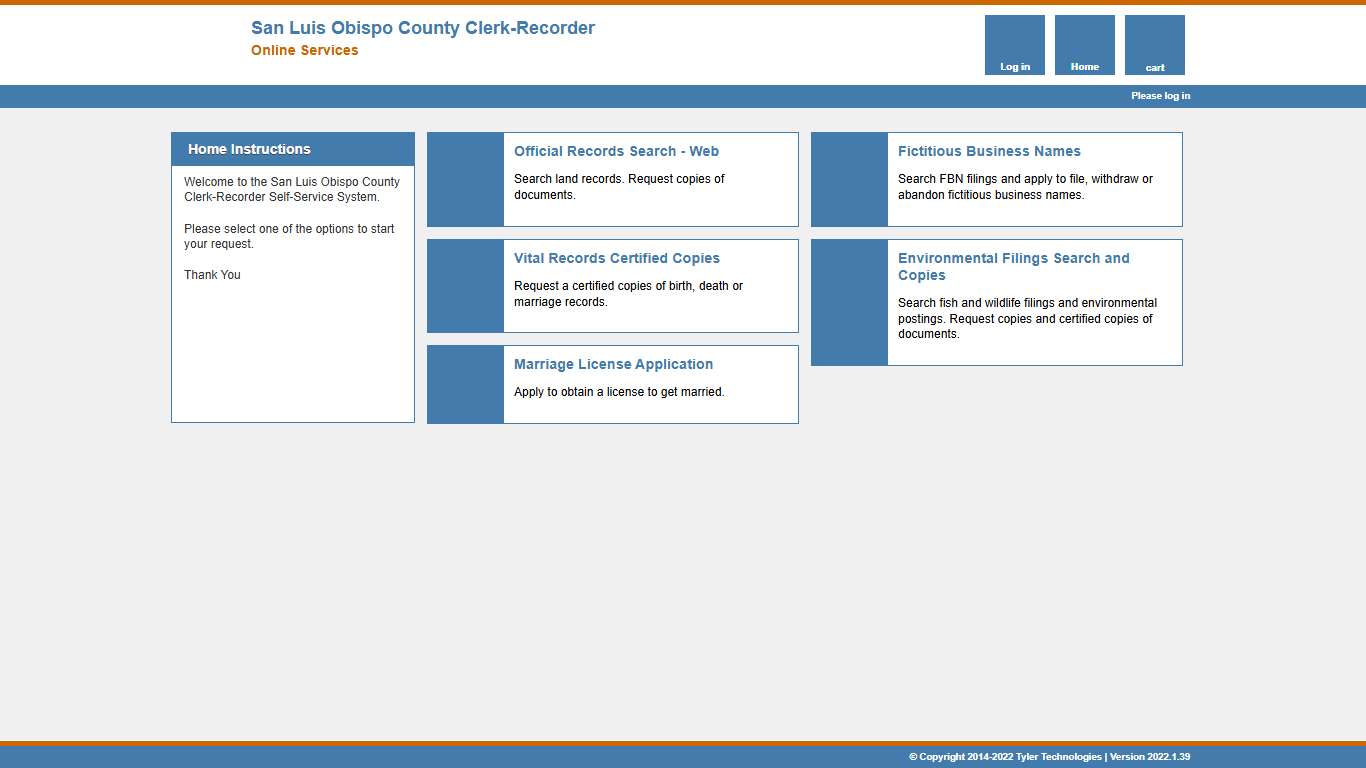Open Official Records Search - Web title link
Viewport: 1366px width, 768px height.
pos(616,152)
